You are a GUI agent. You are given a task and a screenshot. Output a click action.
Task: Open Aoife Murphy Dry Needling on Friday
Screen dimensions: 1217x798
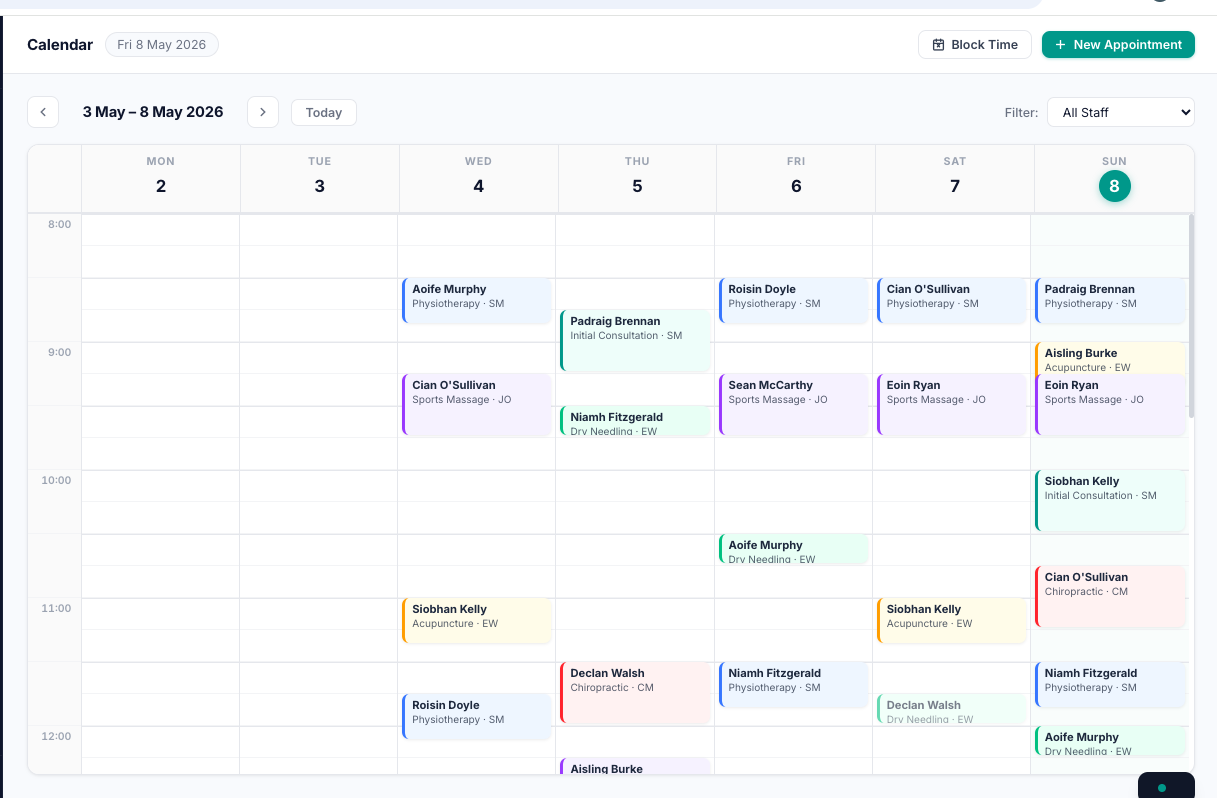[x=793, y=549]
